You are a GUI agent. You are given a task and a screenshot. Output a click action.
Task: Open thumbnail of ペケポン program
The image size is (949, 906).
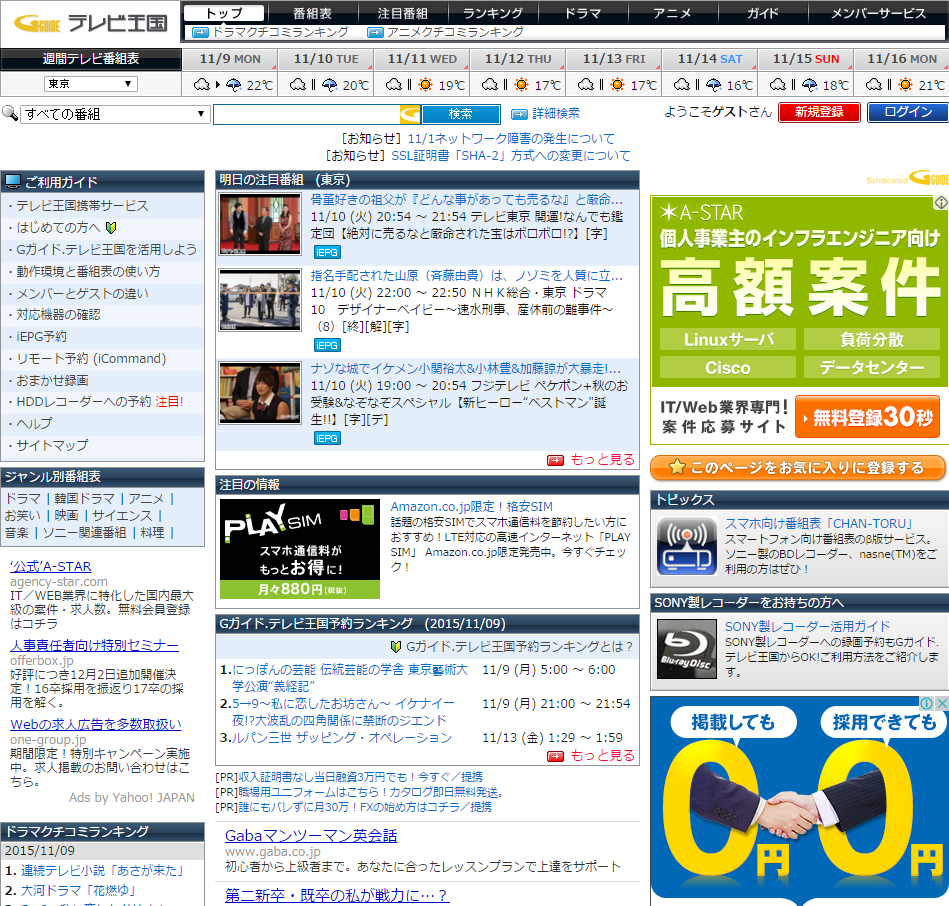(x=260, y=393)
